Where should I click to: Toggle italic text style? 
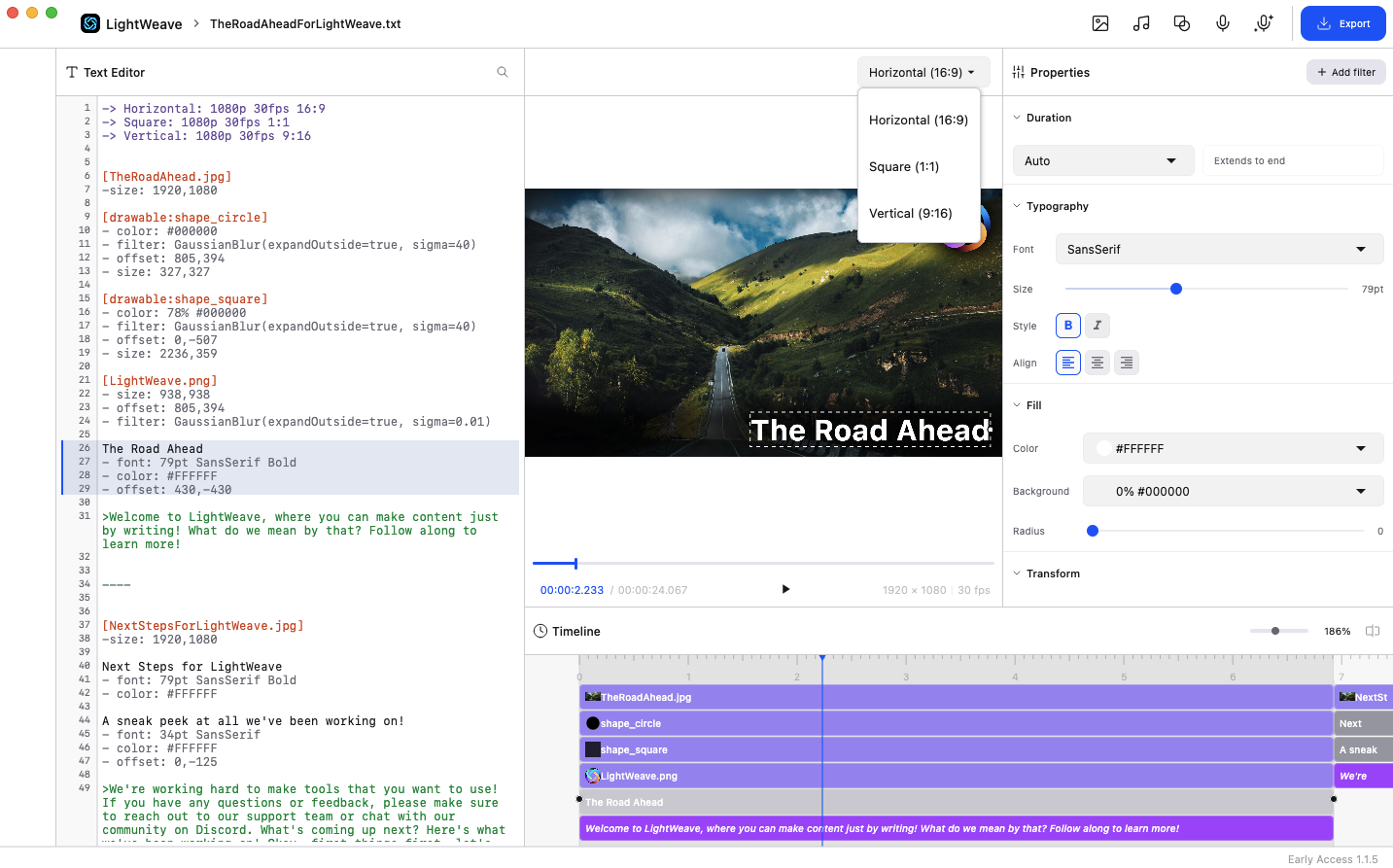point(1097,326)
